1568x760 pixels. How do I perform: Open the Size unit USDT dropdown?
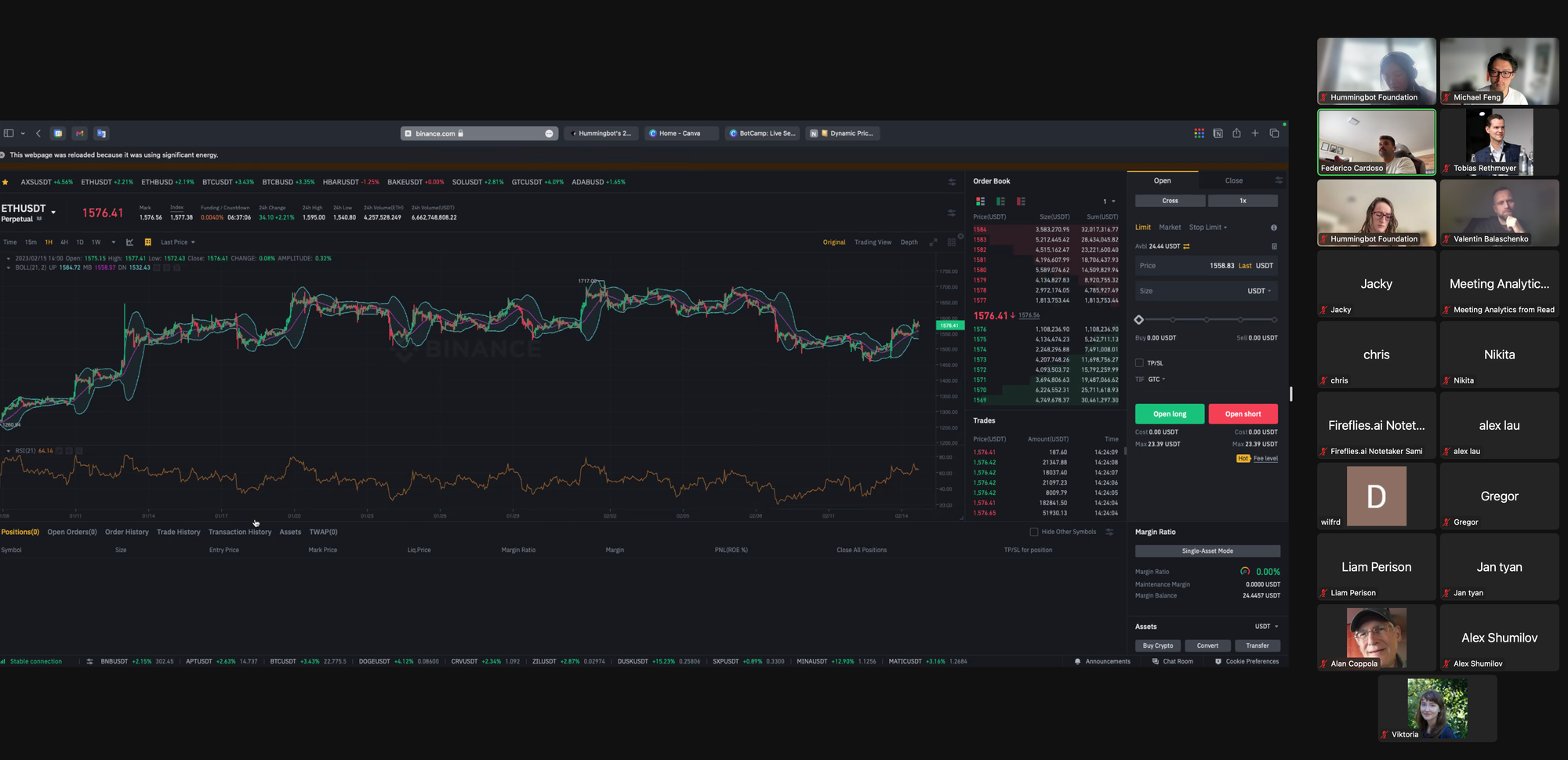coord(1259,291)
